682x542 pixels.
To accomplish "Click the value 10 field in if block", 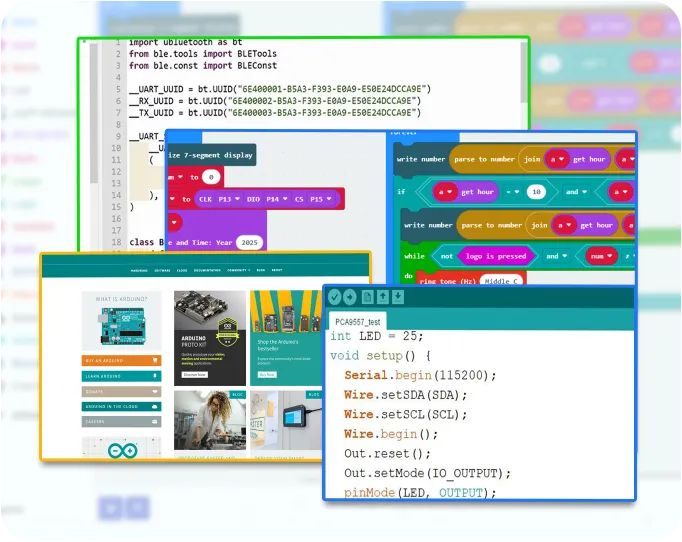I will point(536,192).
